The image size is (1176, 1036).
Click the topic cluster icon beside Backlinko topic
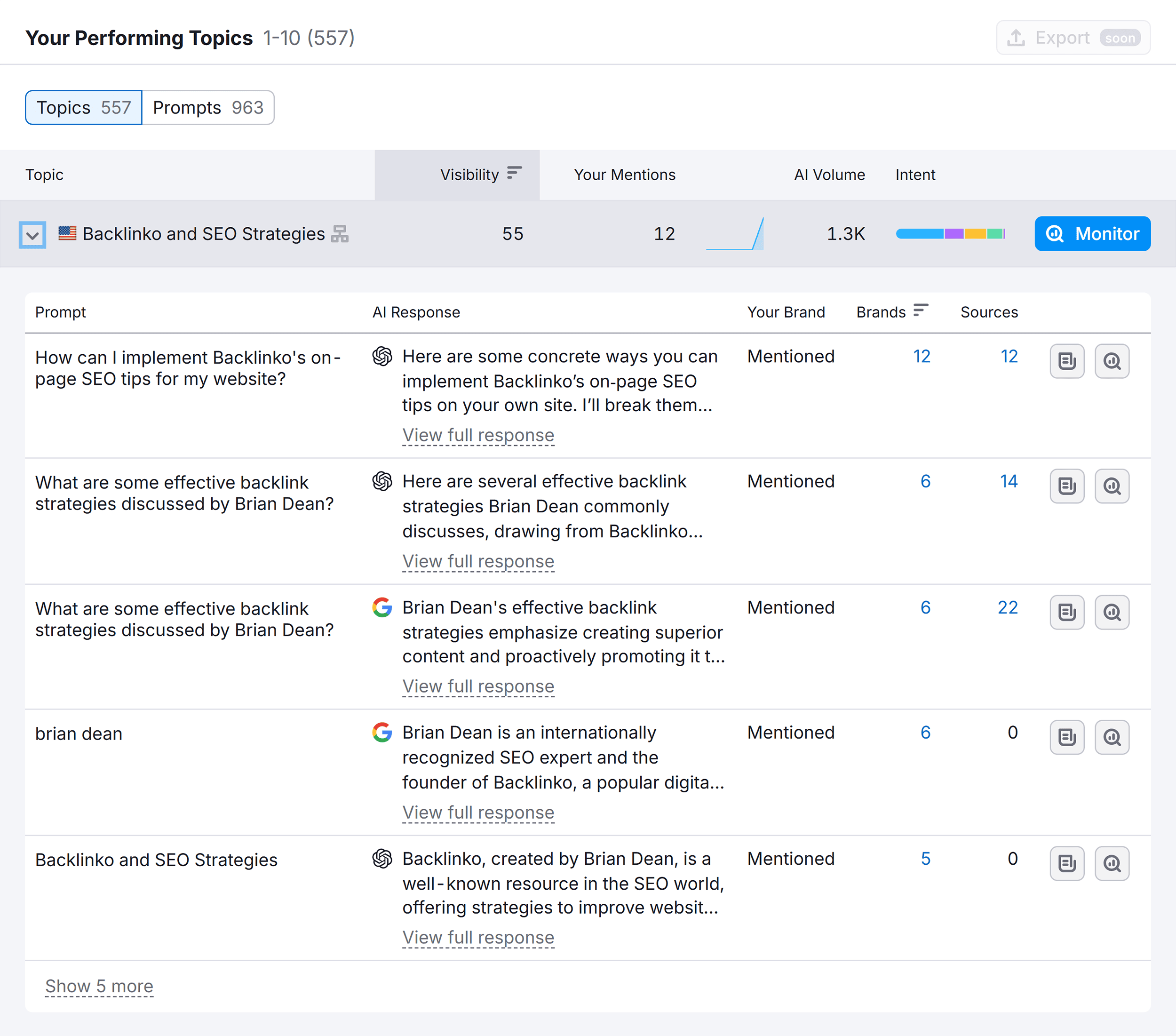pos(341,234)
